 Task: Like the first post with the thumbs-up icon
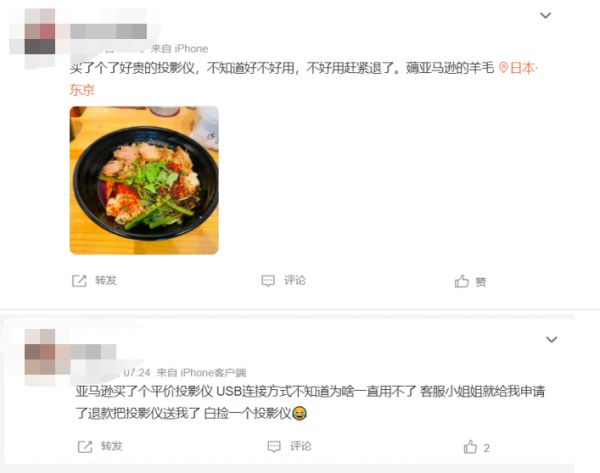point(461,281)
